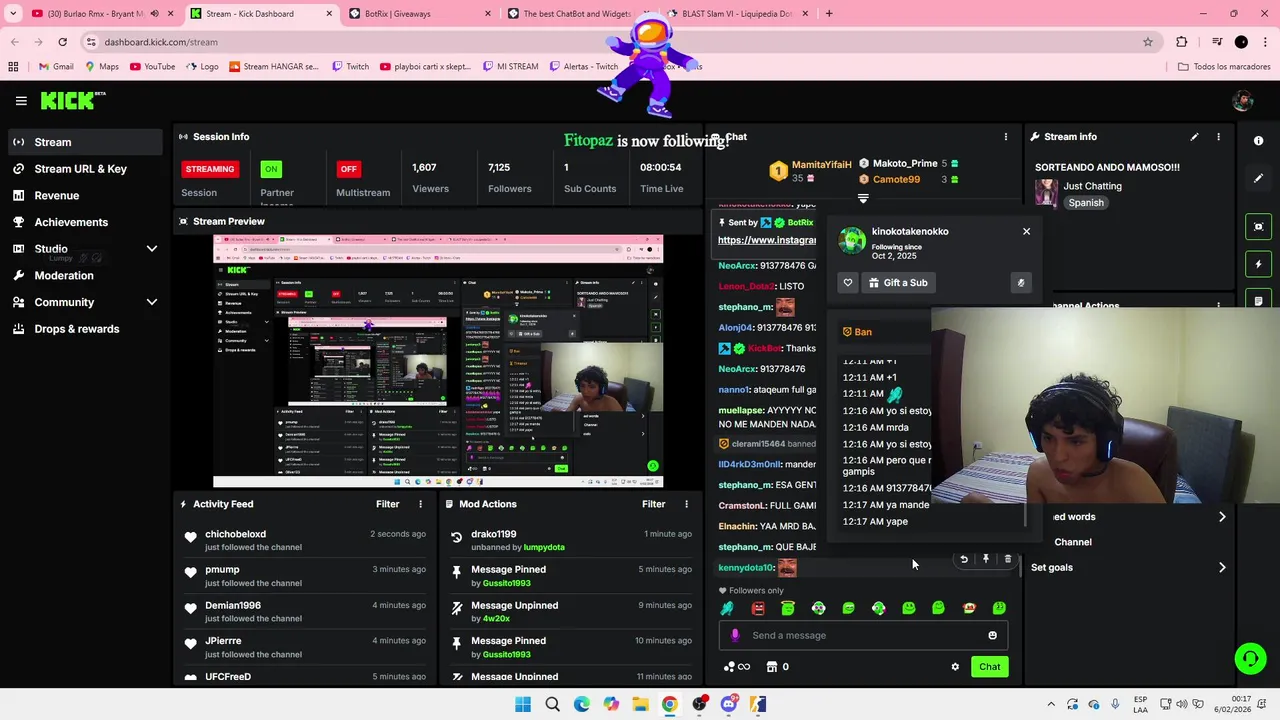Switch to BotRix Giveaways browser tab
Image resolution: width=1280 pixels, height=720 pixels.
pos(420,14)
